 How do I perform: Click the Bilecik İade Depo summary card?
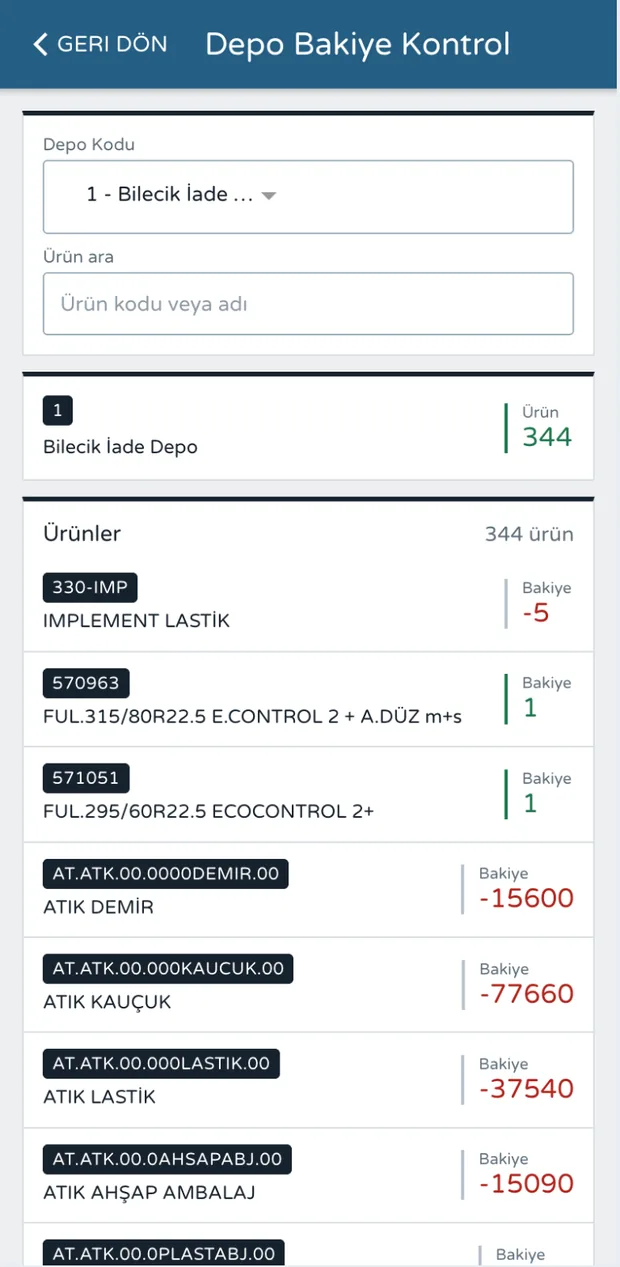(x=308, y=428)
